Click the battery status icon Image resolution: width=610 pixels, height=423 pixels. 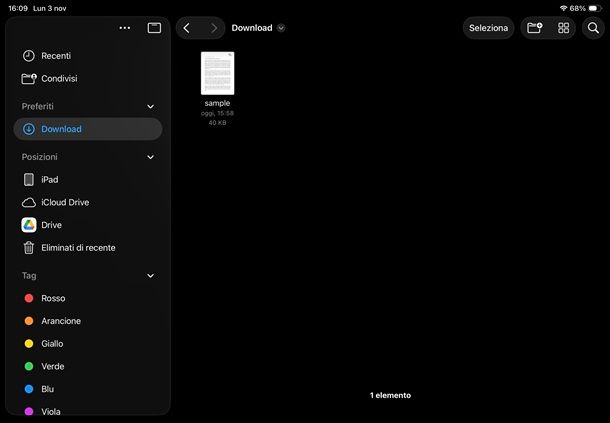click(595, 8)
